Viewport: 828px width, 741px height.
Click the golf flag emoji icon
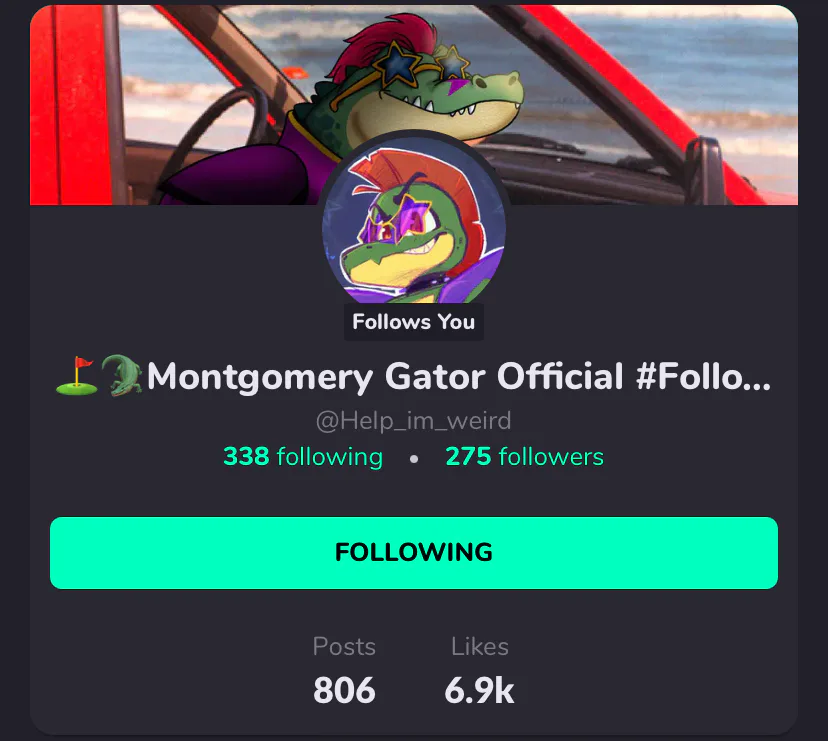(x=77, y=376)
